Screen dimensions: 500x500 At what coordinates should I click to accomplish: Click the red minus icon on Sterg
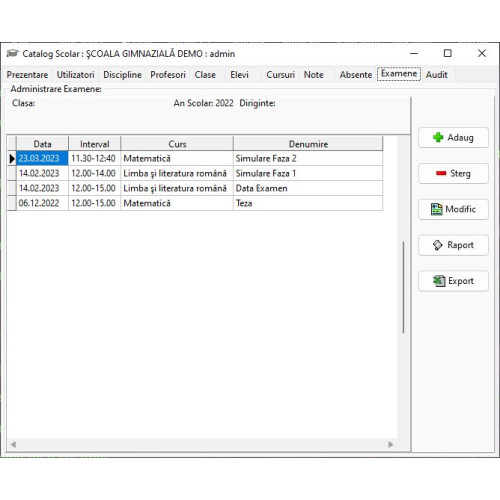[x=441, y=173]
